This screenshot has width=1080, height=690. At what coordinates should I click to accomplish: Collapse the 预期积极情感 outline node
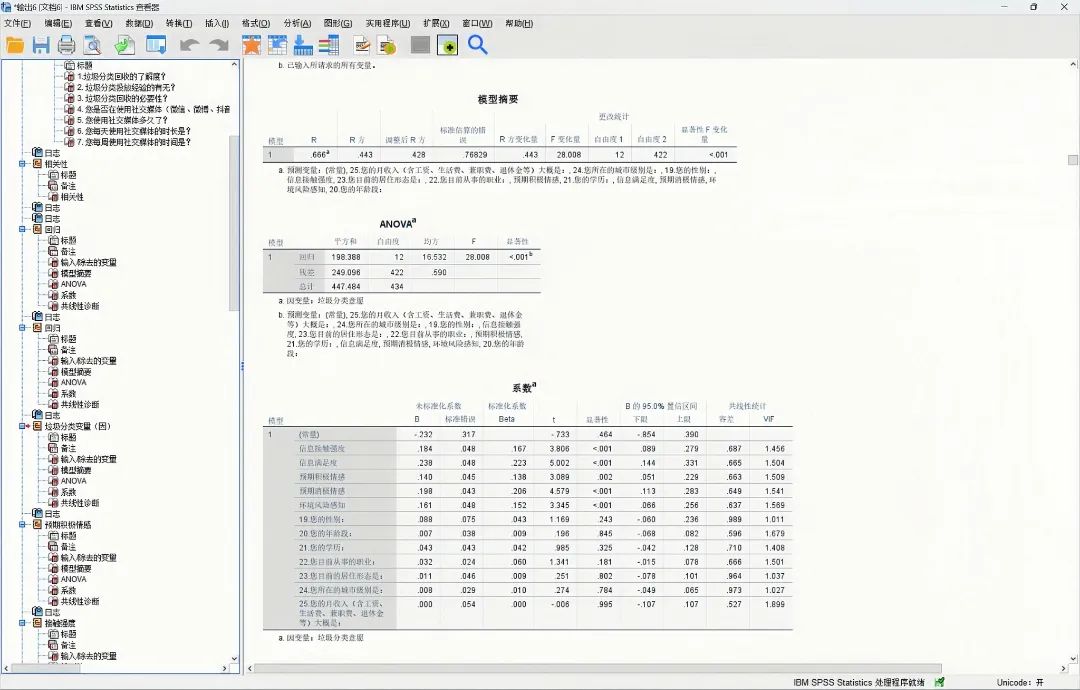point(23,524)
